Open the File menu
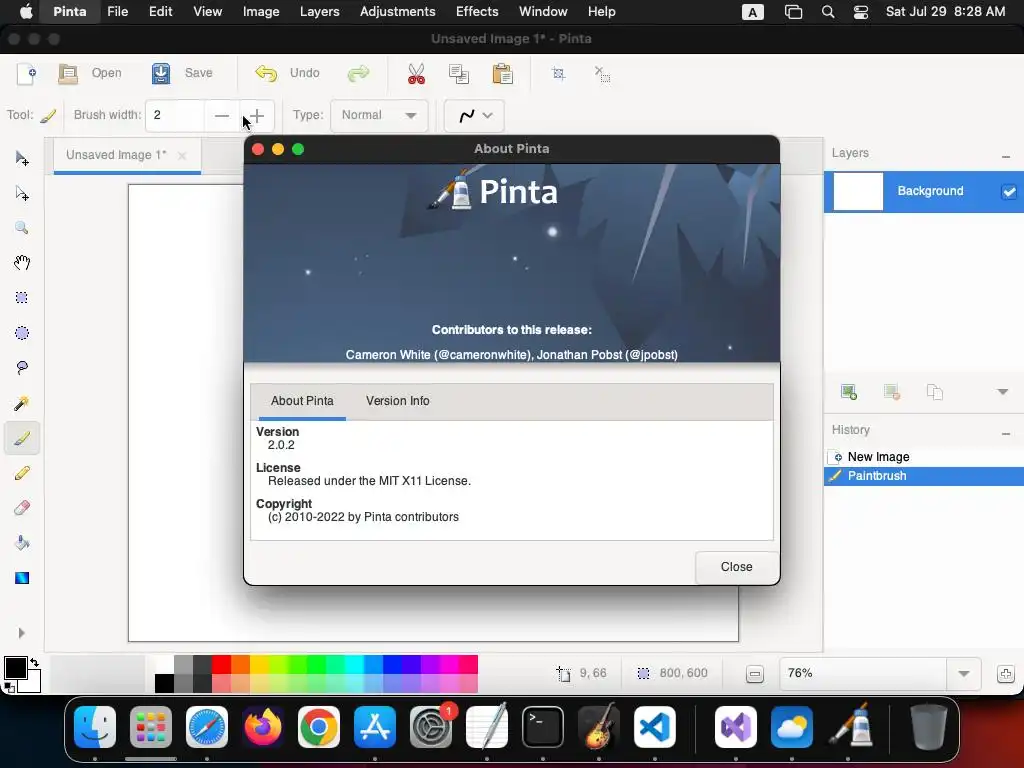This screenshot has height=768, width=1024. click(118, 12)
